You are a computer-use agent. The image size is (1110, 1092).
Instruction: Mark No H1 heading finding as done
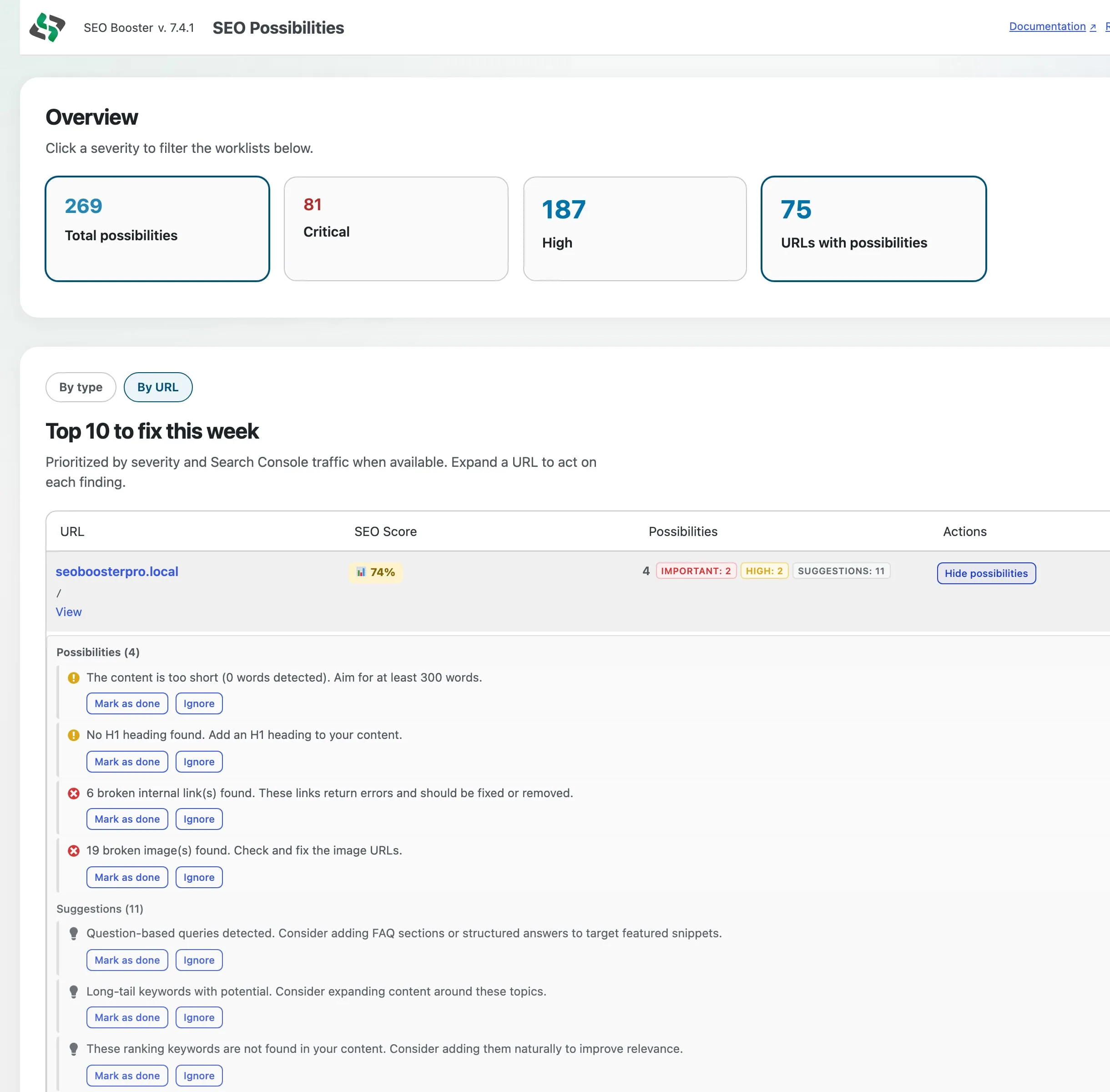tap(127, 762)
